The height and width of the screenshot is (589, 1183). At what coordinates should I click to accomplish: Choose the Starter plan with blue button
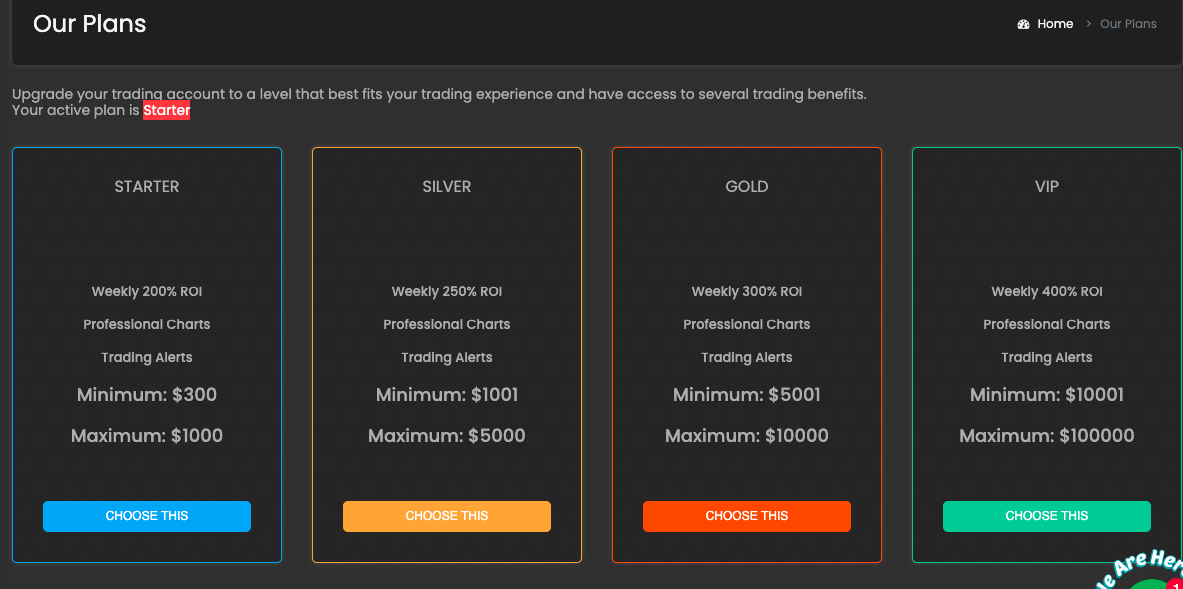(147, 516)
